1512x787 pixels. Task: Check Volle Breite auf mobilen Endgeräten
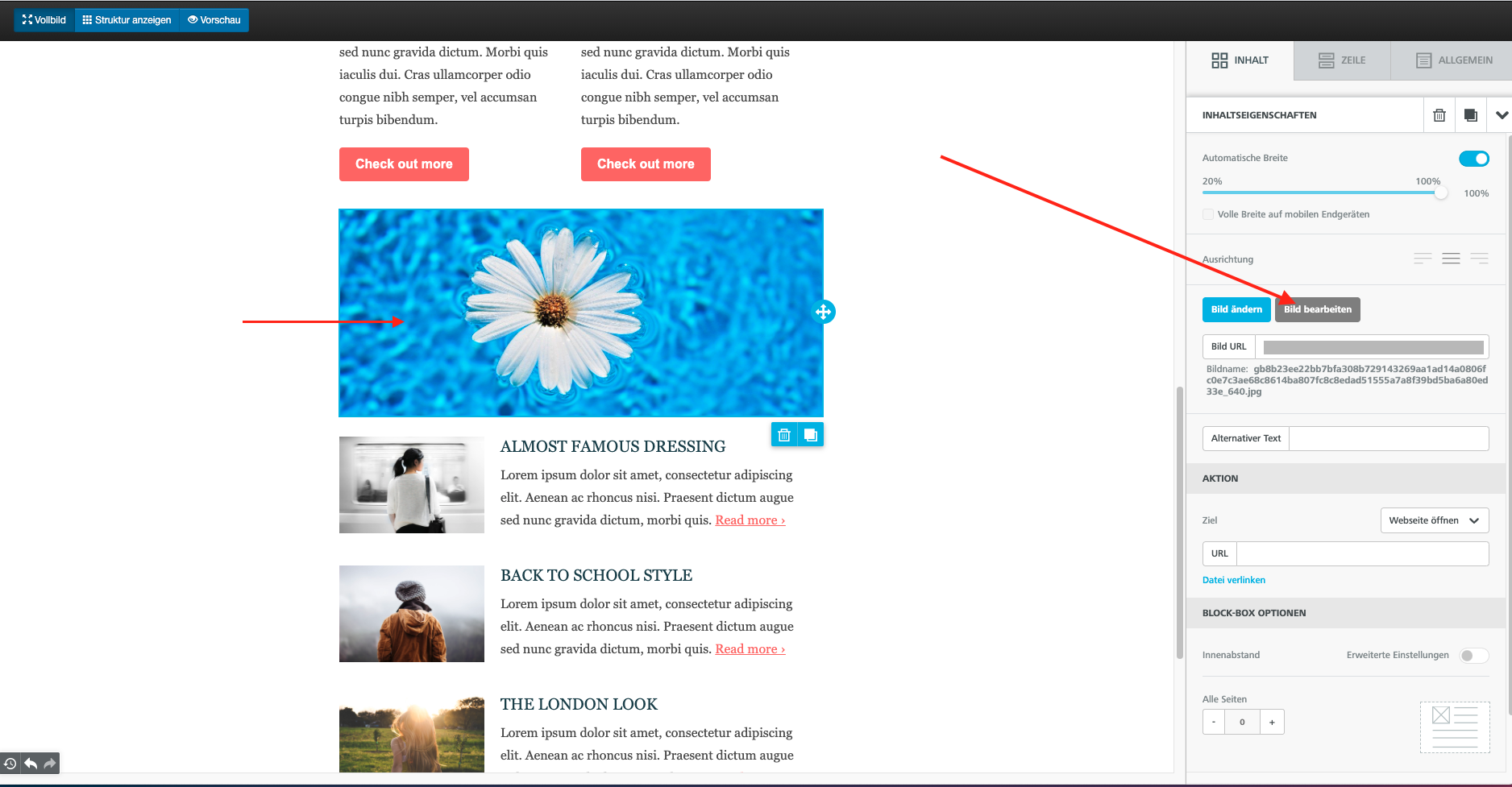point(1208,214)
